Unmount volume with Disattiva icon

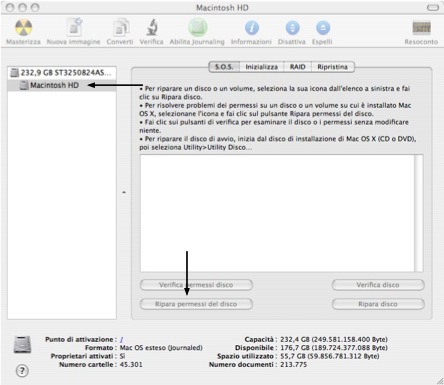pos(292,28)
